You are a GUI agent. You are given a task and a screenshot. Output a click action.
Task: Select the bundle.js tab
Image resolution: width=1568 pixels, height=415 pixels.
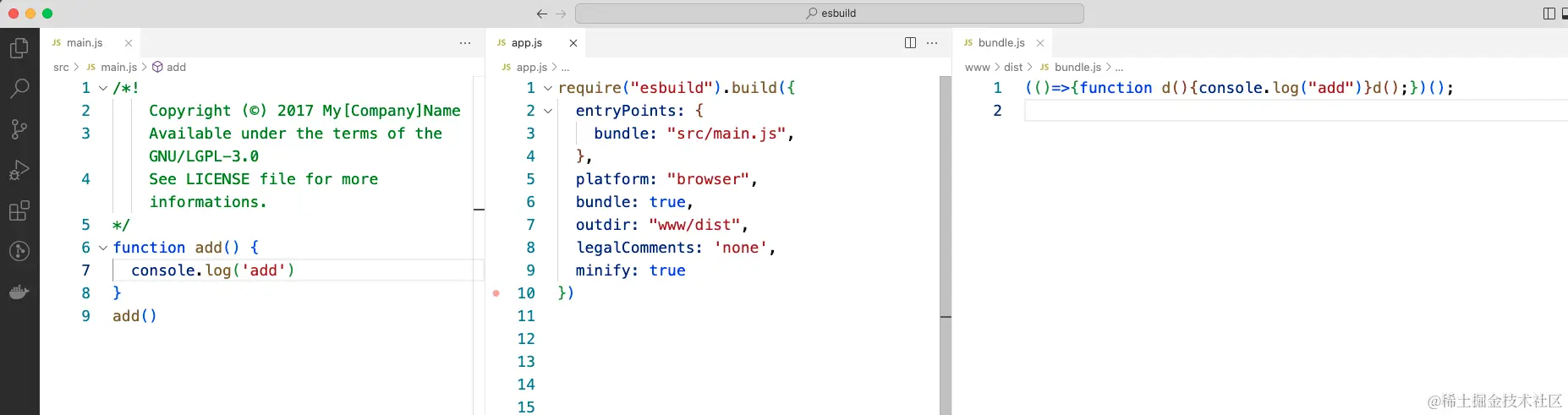[1001, 43]
